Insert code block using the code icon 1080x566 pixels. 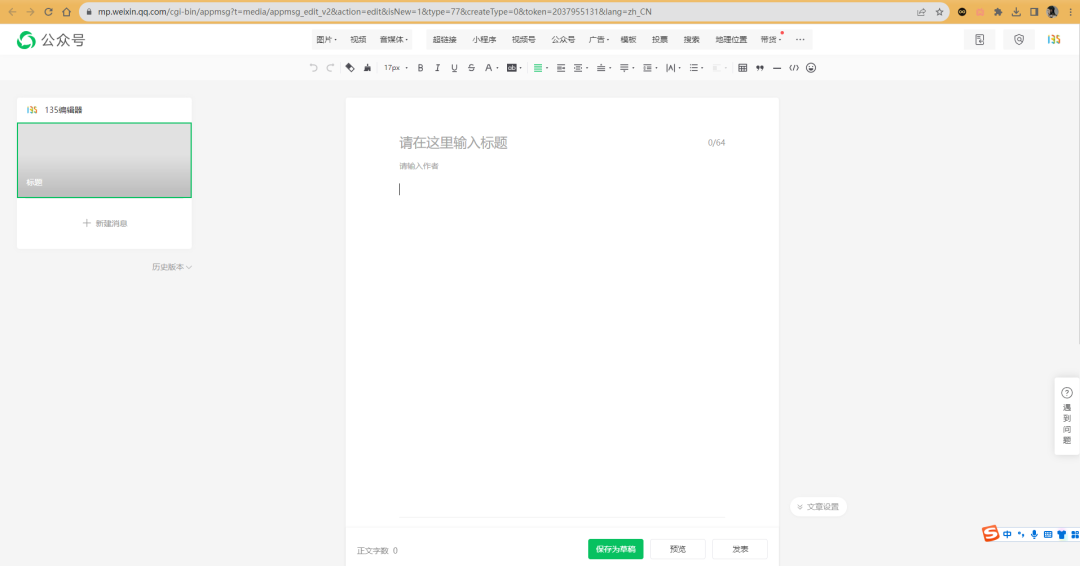tap(794, 68)
